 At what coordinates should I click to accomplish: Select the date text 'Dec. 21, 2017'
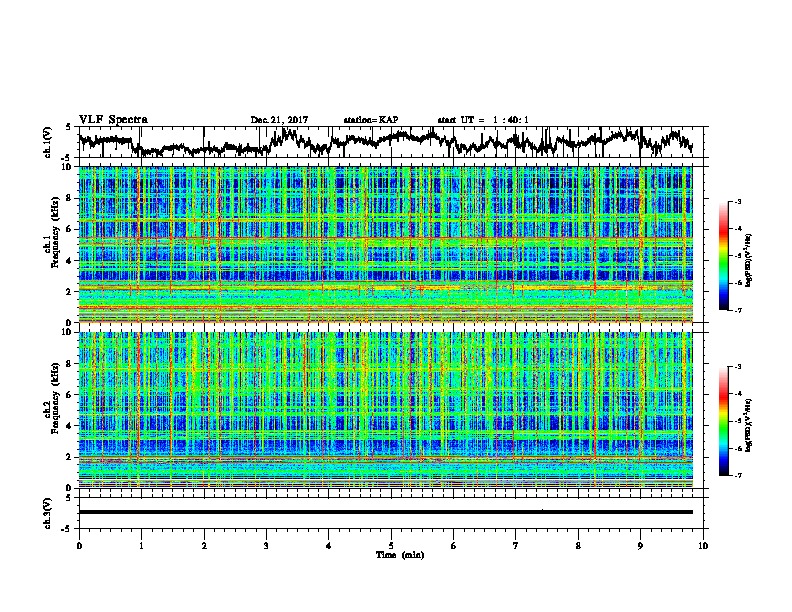(x=279, y=120)
